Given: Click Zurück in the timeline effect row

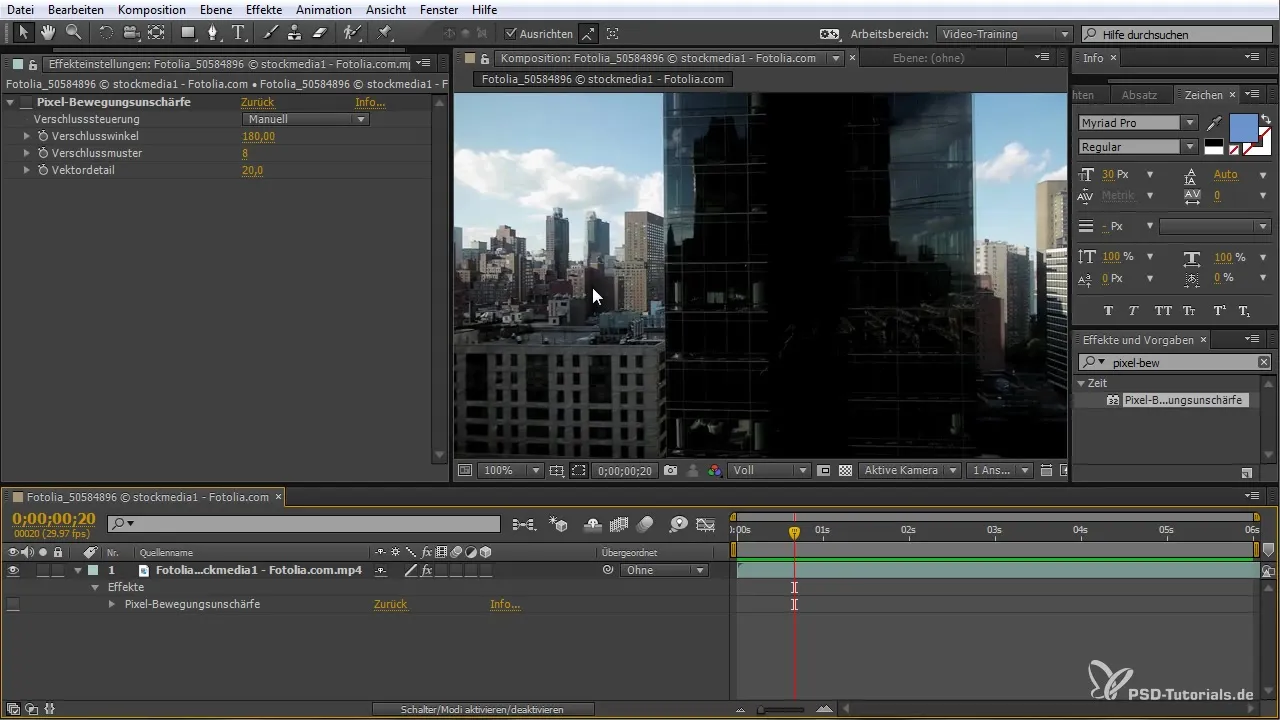Looking at the screenshot, I should [390, 604].
